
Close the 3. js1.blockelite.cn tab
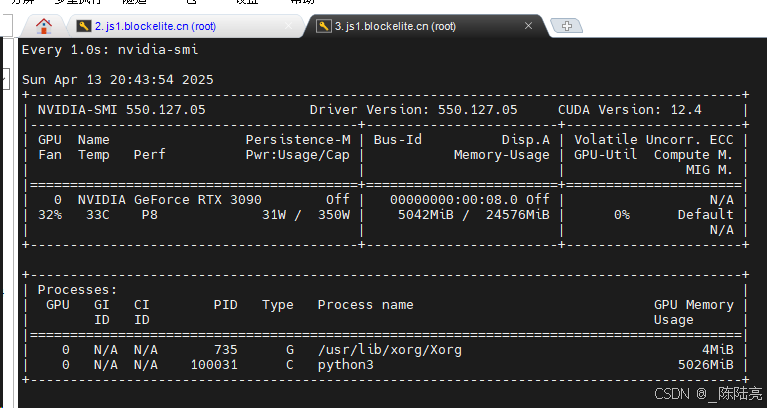tap(528, 26)
